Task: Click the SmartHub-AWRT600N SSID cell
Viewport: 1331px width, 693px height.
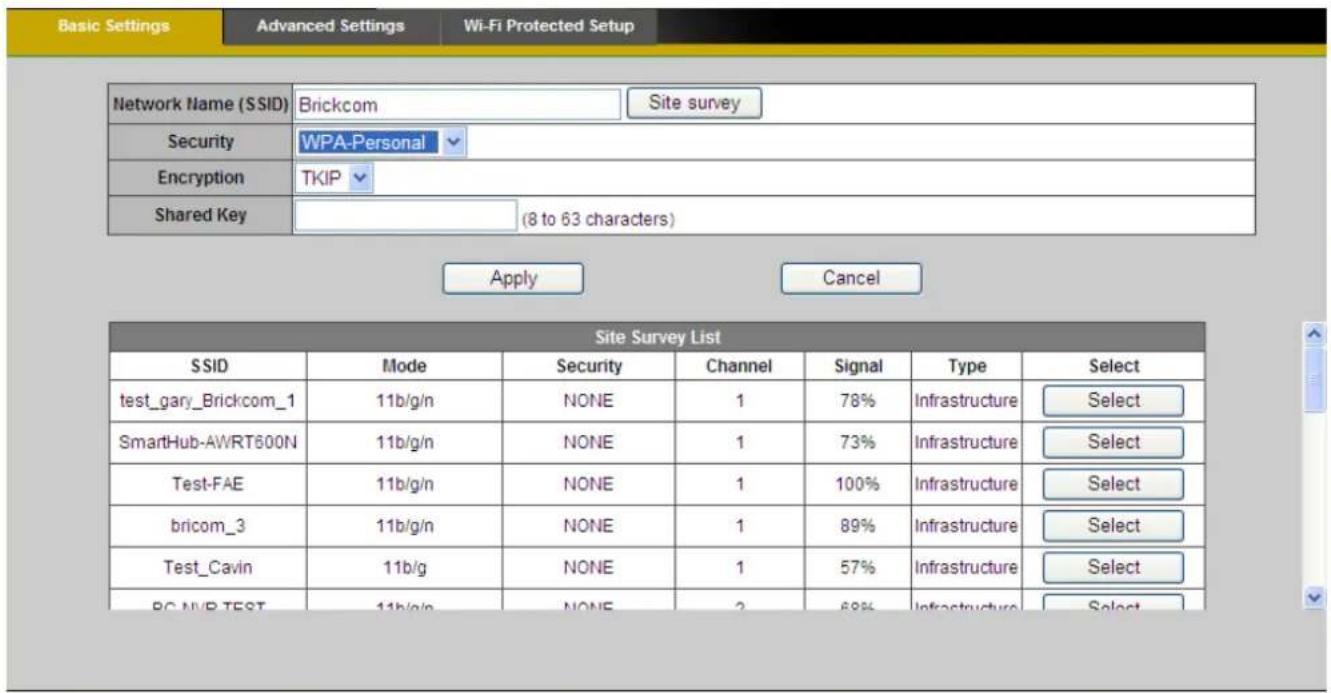Action: click(x=208, y=443)
